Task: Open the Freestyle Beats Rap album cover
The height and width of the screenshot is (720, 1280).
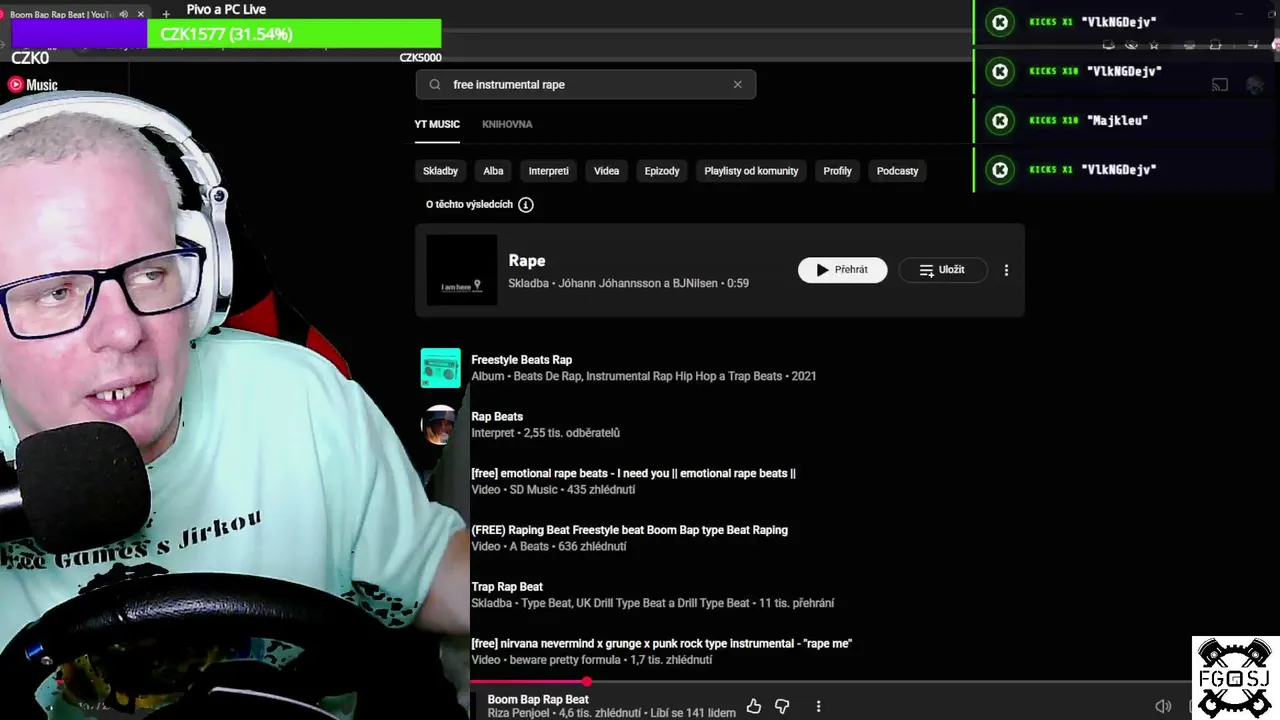Action: point(440,368)
